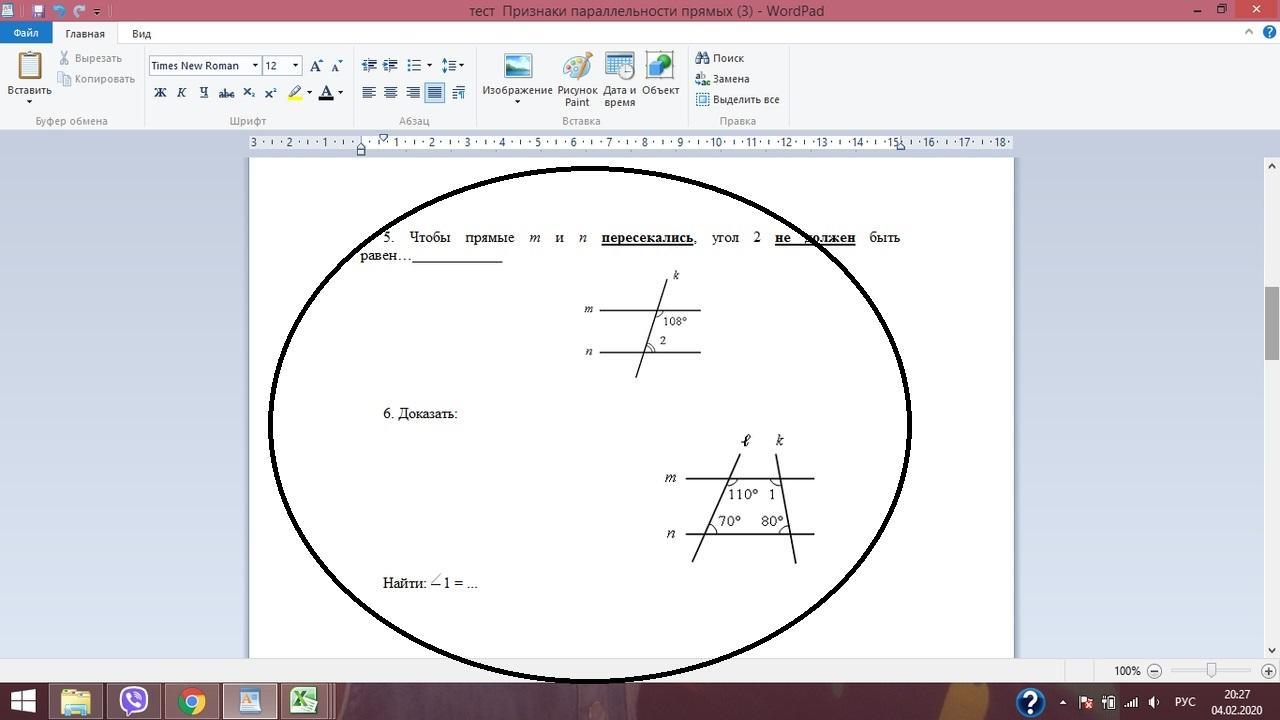Open the font color dropdown arrow
This screenshot has height=720, width=1280.
point(340,93)
